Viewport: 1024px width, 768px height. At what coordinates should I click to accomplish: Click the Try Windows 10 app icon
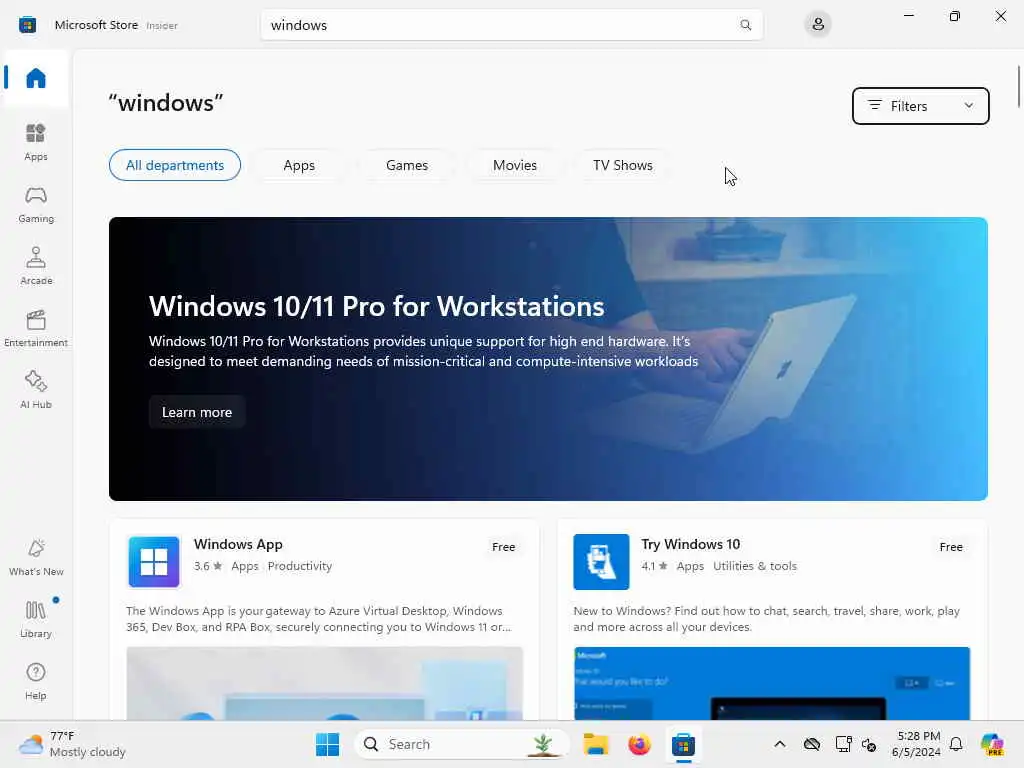click(x=601, y=562)
